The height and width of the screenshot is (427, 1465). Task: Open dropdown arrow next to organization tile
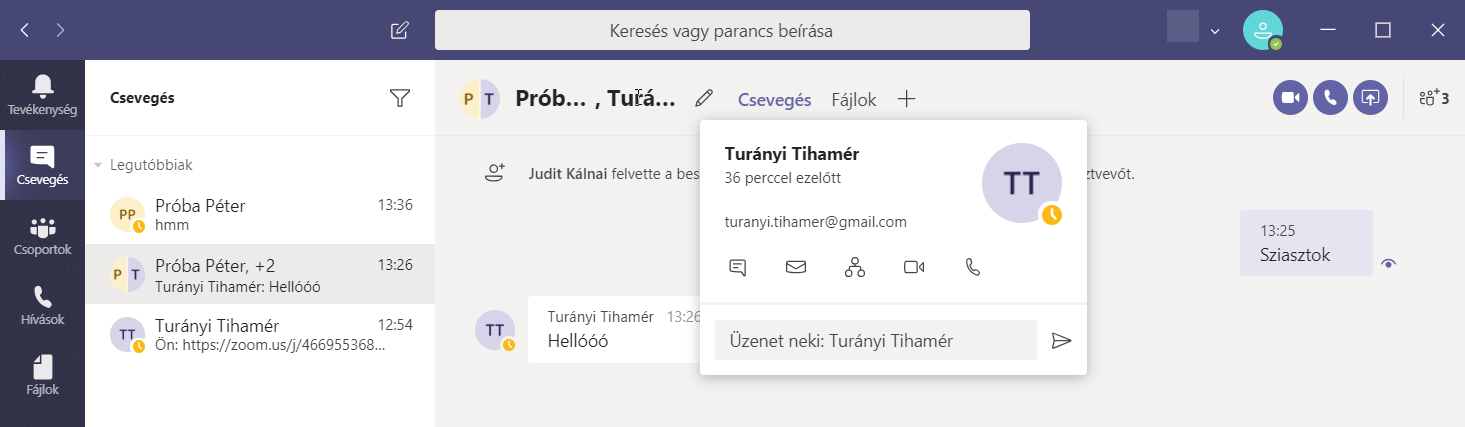point(1215,31)
